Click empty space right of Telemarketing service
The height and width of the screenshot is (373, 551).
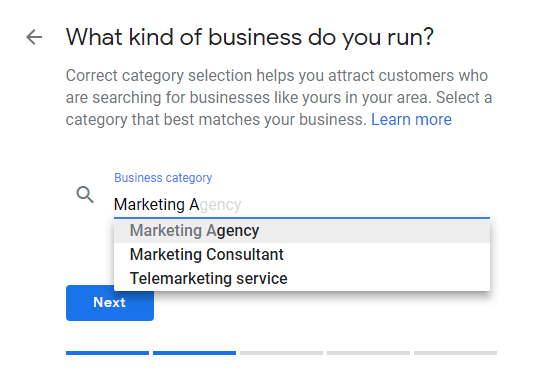pyautogui.click(x=387, y=278)
